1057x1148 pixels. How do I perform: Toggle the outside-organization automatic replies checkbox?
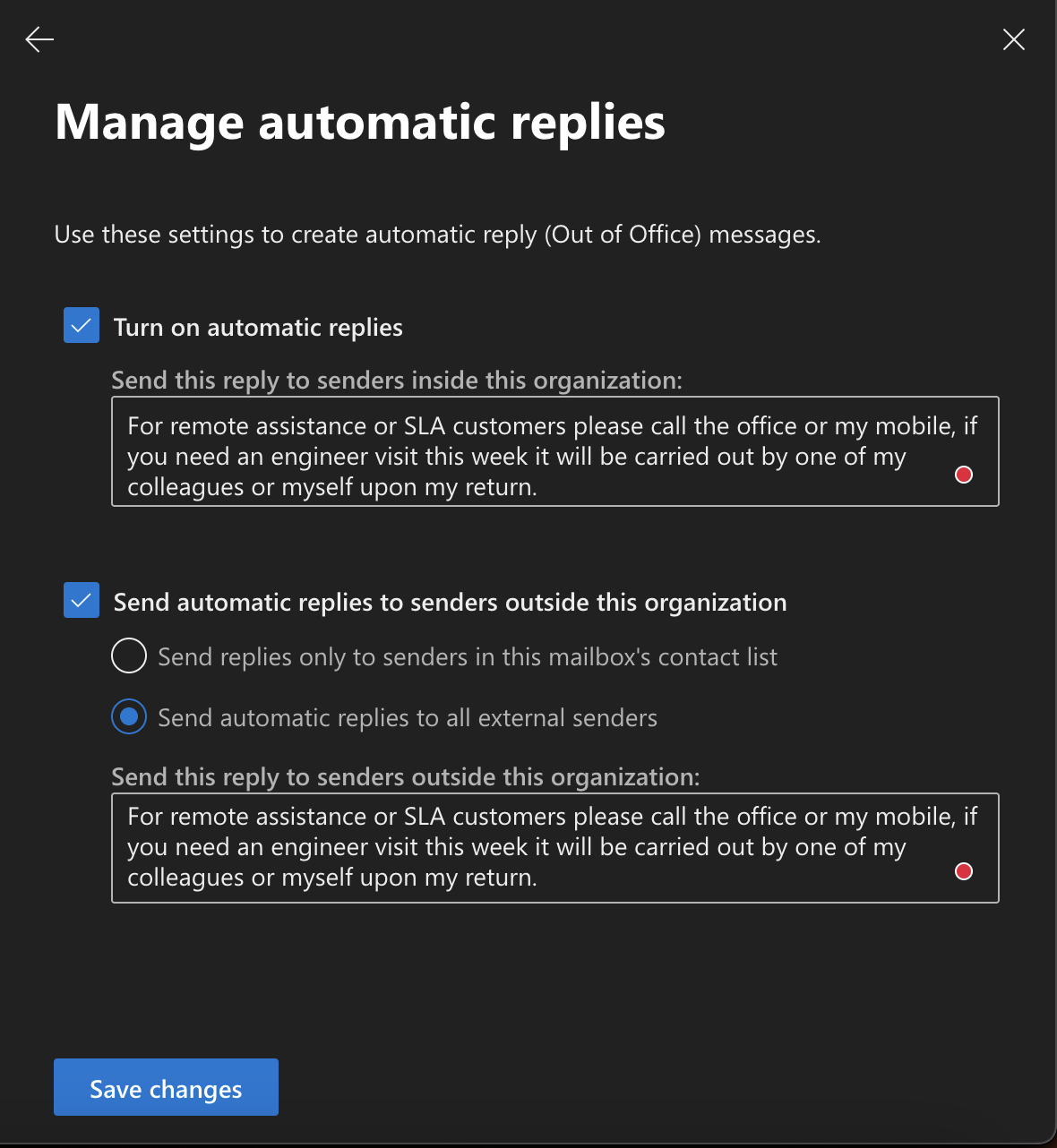tap(82, 601)
